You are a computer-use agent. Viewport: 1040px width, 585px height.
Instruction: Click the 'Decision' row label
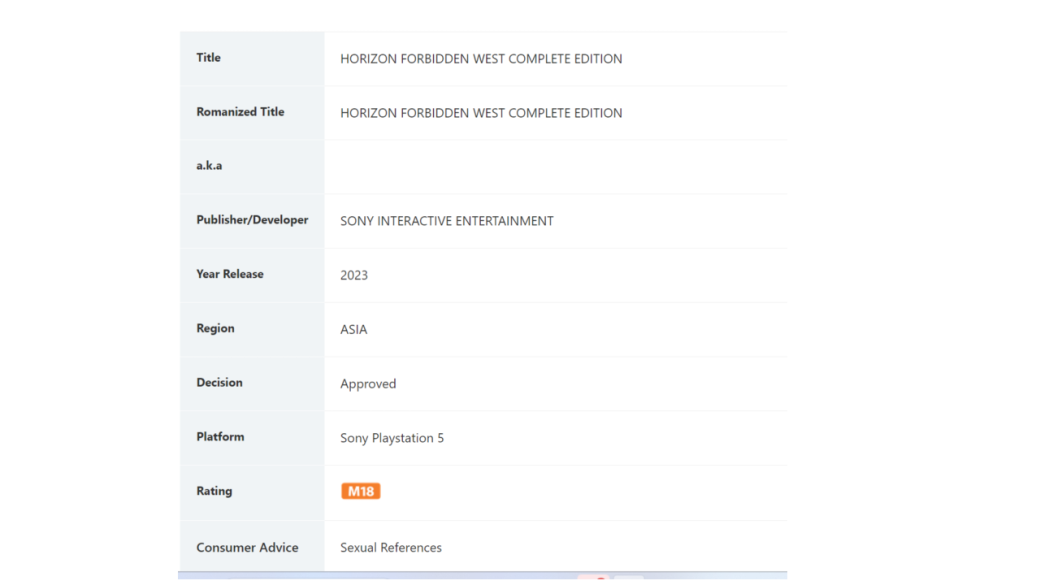tap(220, 383)
